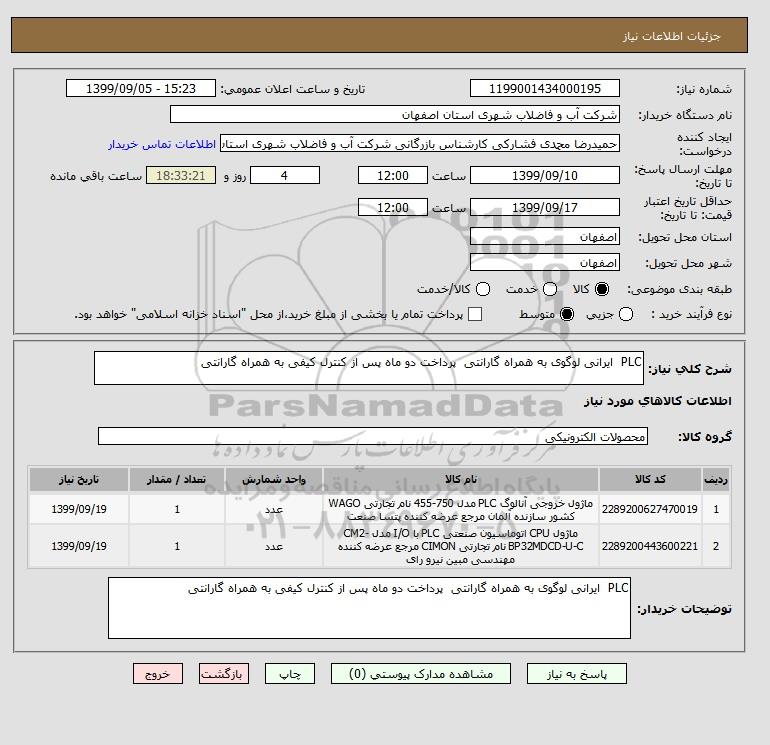770x745 pixels.
Task: Click remaining time countdown 18:33:21
Action: [181, 175]
